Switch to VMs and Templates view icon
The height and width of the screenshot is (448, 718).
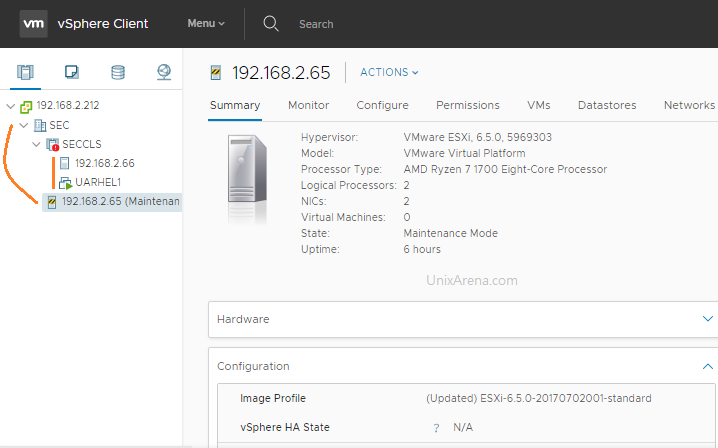pyautogui.click(x=72, y=72)
